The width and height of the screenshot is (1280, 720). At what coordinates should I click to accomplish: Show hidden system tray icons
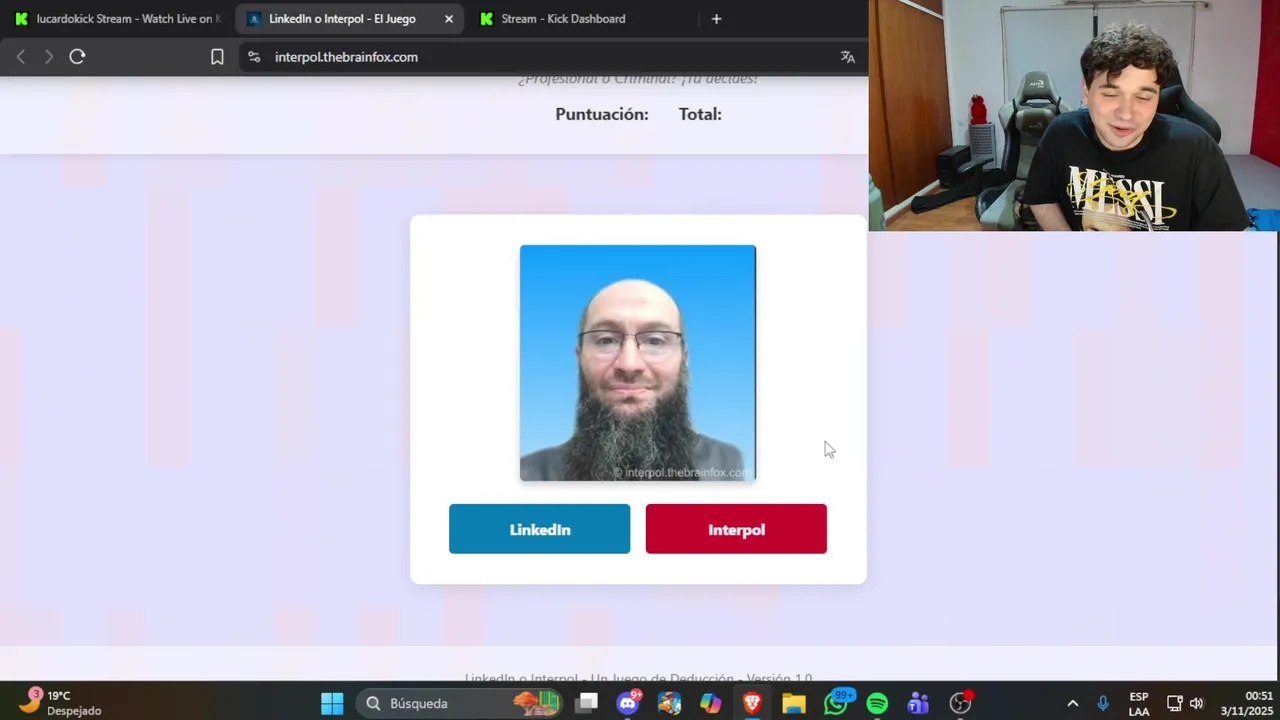click(1073, 703)
